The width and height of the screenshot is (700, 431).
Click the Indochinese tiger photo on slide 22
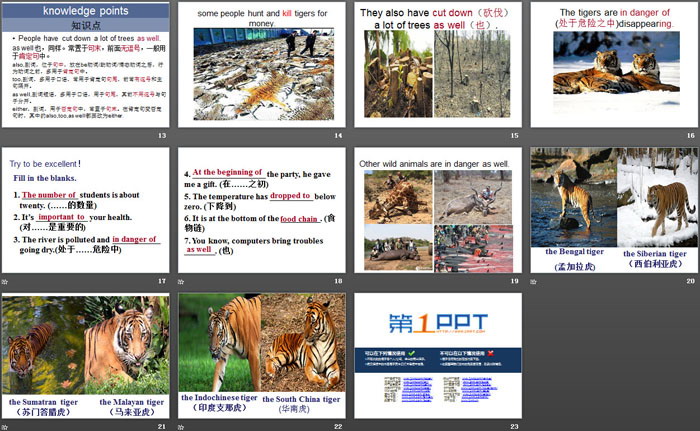click(220, 343)
